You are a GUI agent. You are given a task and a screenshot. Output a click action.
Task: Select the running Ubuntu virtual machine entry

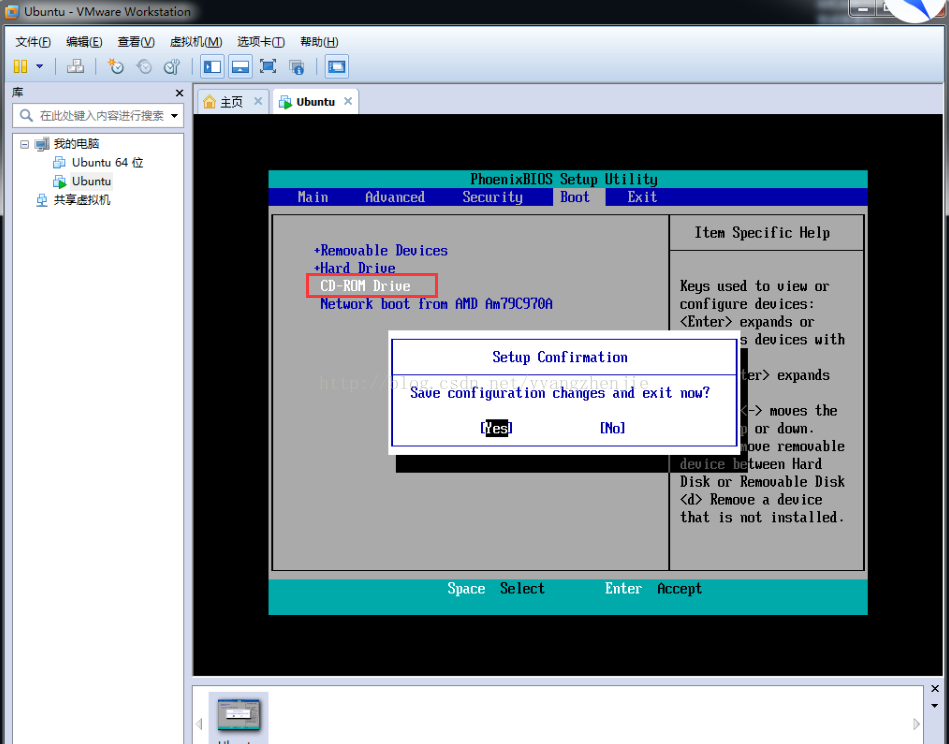91,181
